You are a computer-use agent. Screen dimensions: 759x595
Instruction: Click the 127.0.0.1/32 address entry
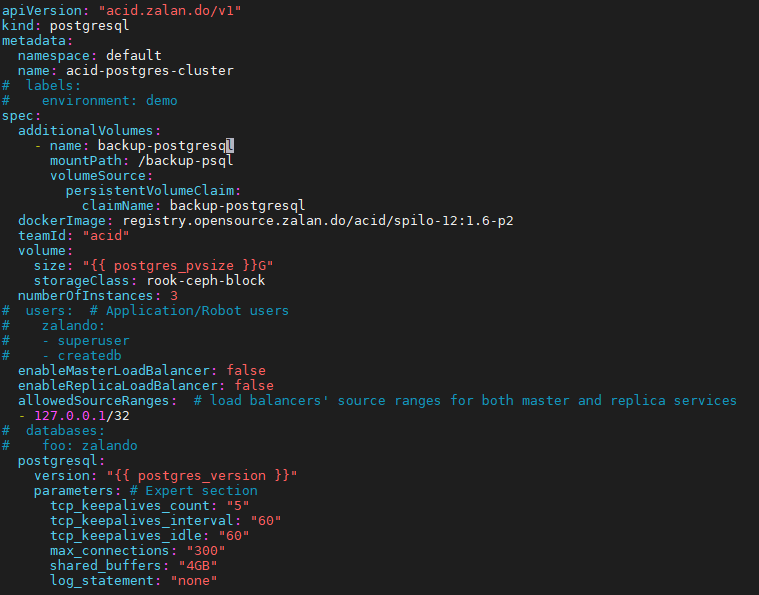click(x=82, y=416)
